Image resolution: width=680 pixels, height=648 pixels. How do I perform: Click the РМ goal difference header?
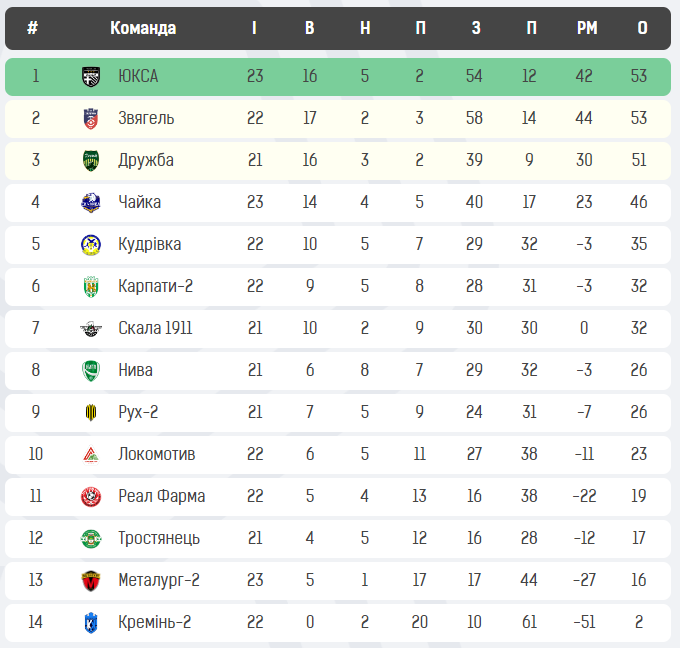click(x=587, y=28)
